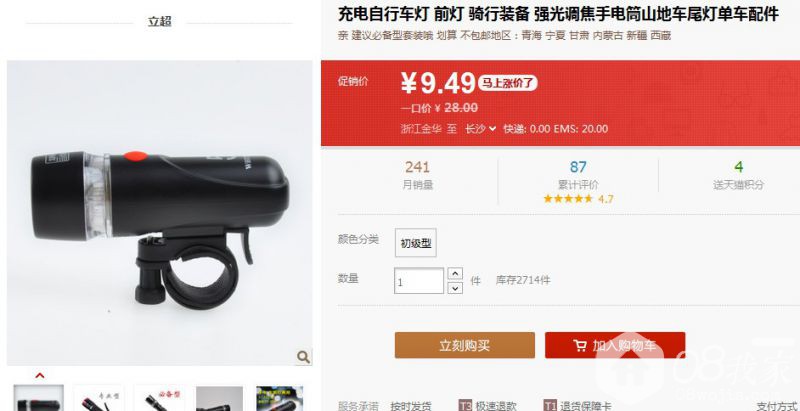Image resolution: width=800 pixels, height=411 pixels.
Task: Select the 初级型 color option
Action: 416,243
